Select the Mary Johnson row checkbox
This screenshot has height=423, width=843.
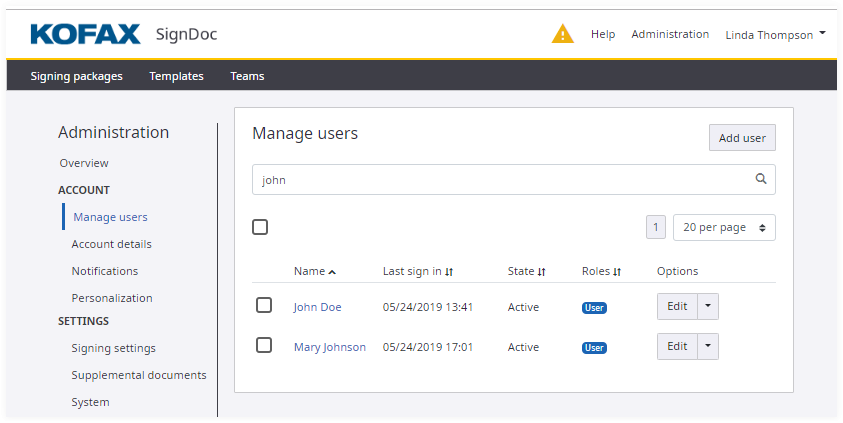264,345
